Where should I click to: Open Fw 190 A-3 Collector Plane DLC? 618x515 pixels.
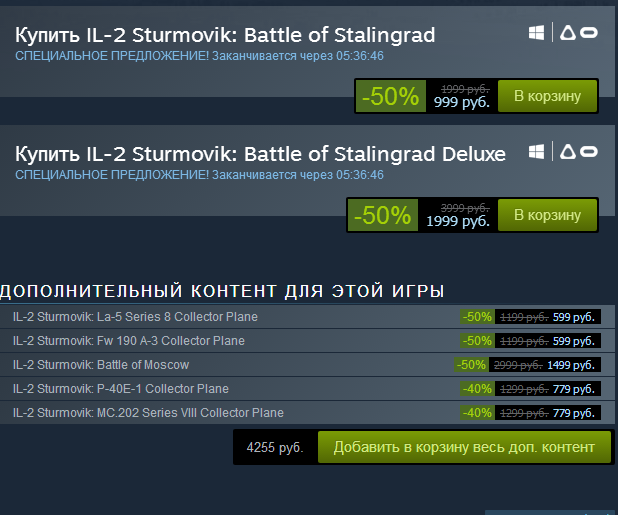128,341
